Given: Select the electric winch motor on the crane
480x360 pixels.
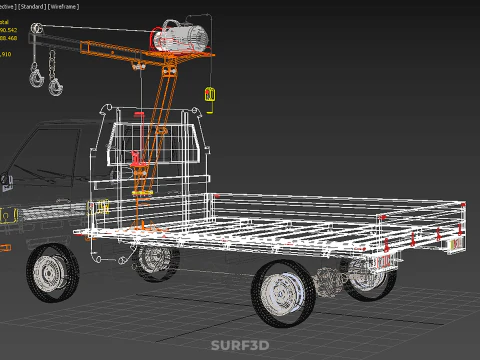Looking at the screenshot, I should (182, 36).
